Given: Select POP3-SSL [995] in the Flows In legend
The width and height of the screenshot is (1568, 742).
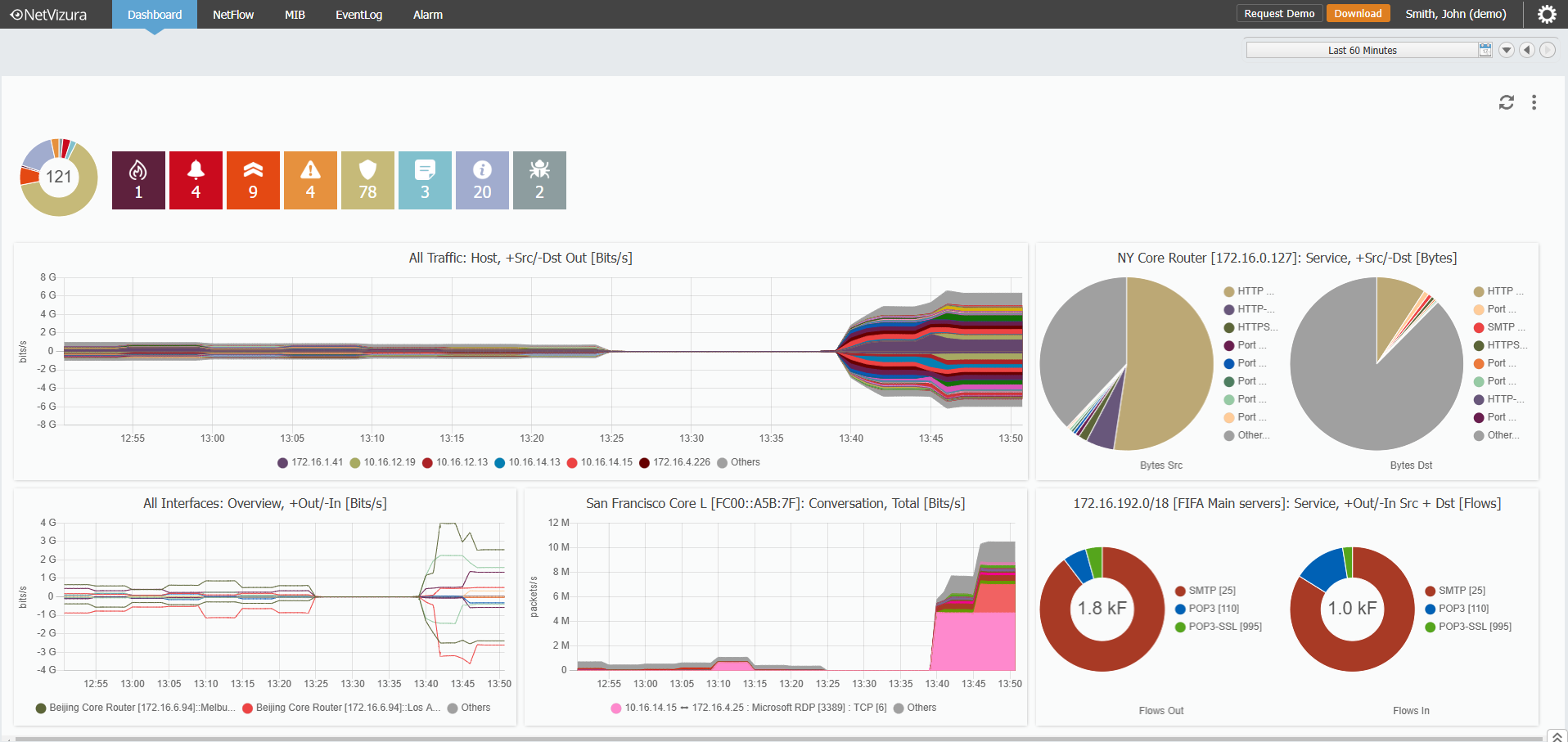Looking at the screenshot, I should click(1468, 627).
